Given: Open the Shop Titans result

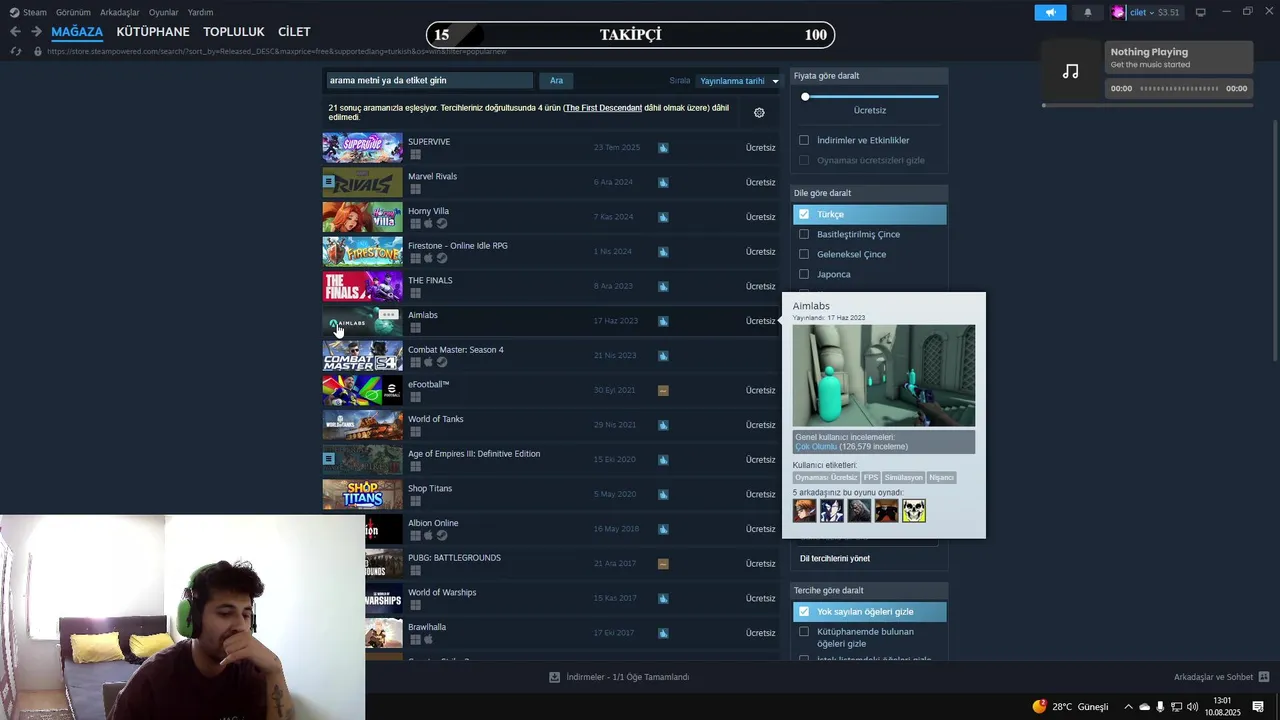Looking at the screenshot, I should click(550, 494).
